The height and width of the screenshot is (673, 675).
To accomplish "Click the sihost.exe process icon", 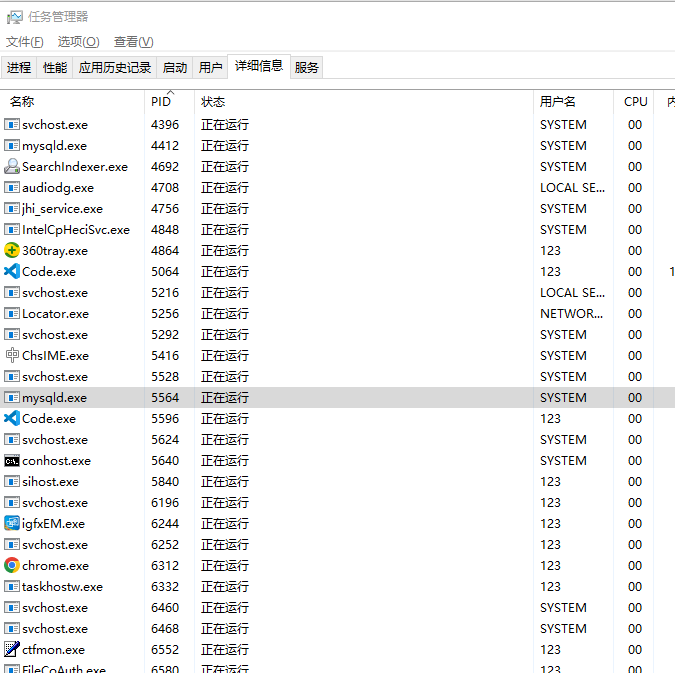I will click(12, 481).
